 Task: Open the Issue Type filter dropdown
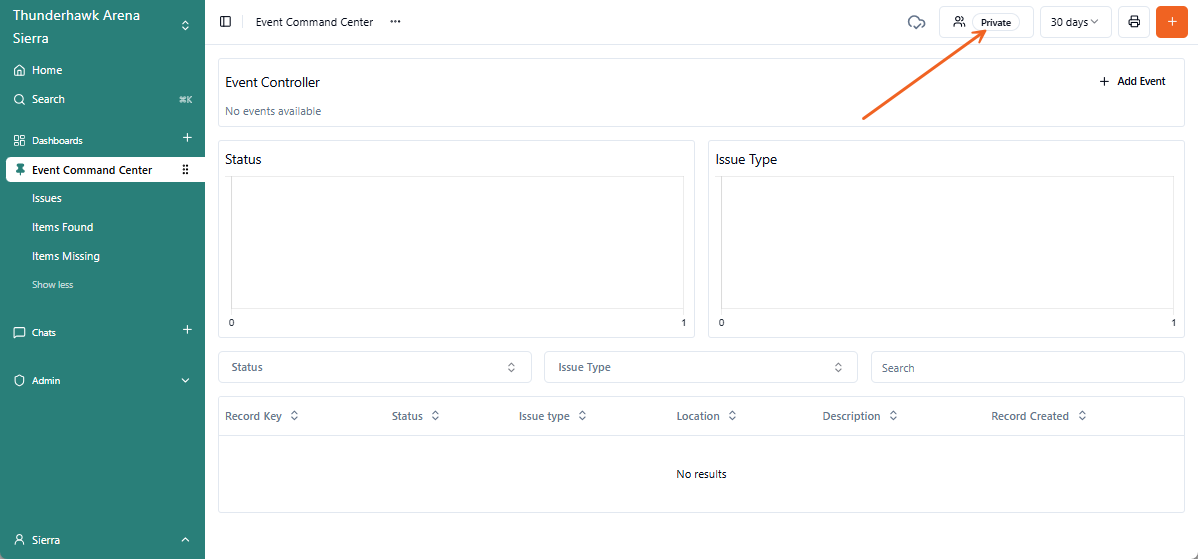click(700, 367)
